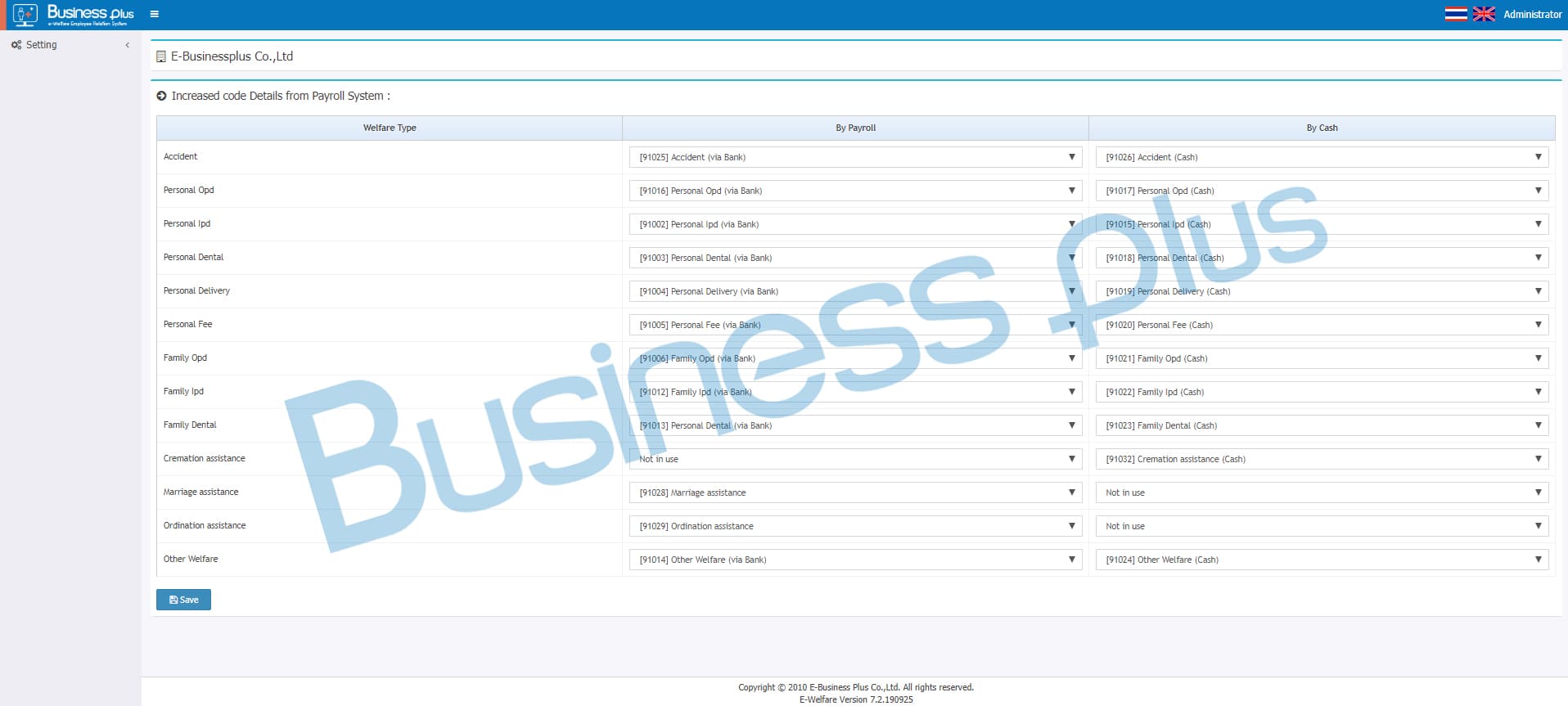1568x706 pixels.
Task: Click the Copyright 2010 E-Business Plus footer text
Action: (x=856, y=687)
